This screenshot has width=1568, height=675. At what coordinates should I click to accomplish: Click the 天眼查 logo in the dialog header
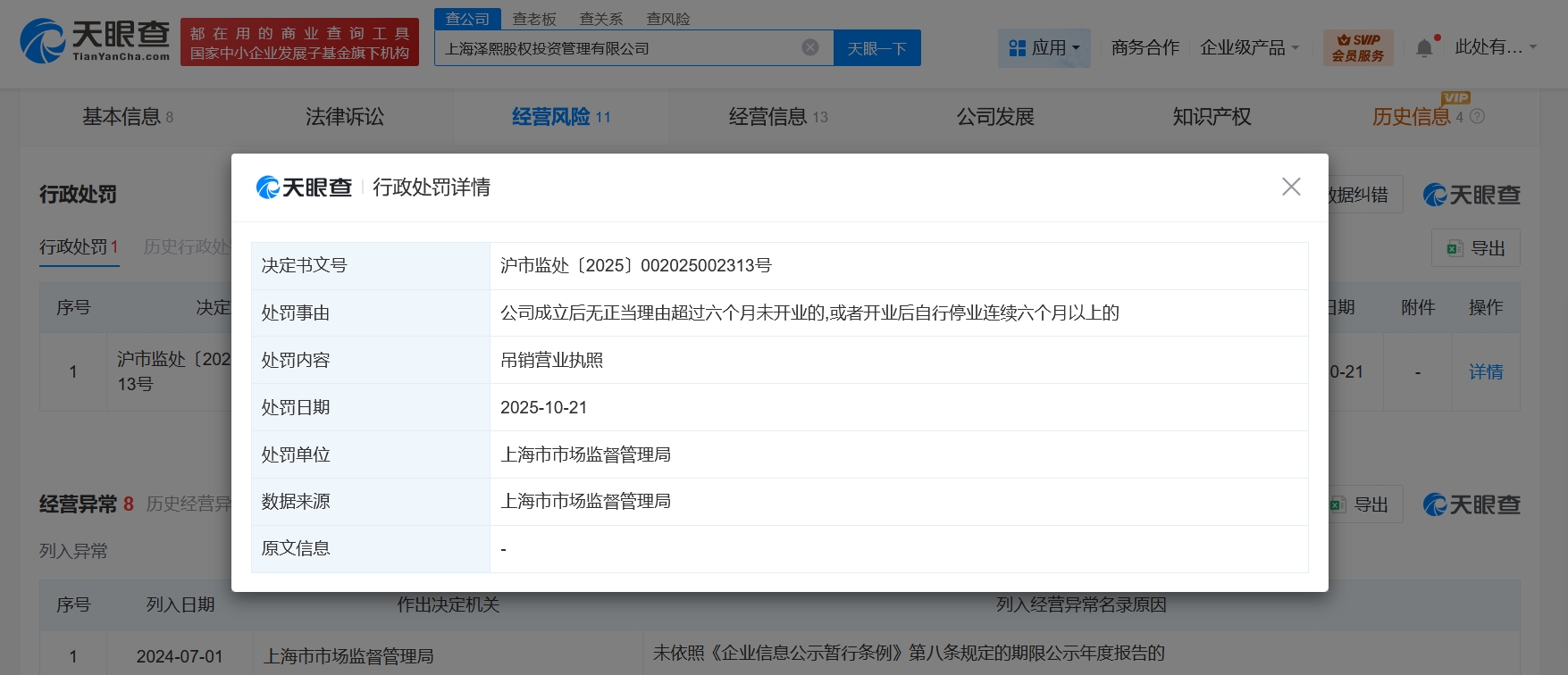pyautogui.click(x=305, y=187)
